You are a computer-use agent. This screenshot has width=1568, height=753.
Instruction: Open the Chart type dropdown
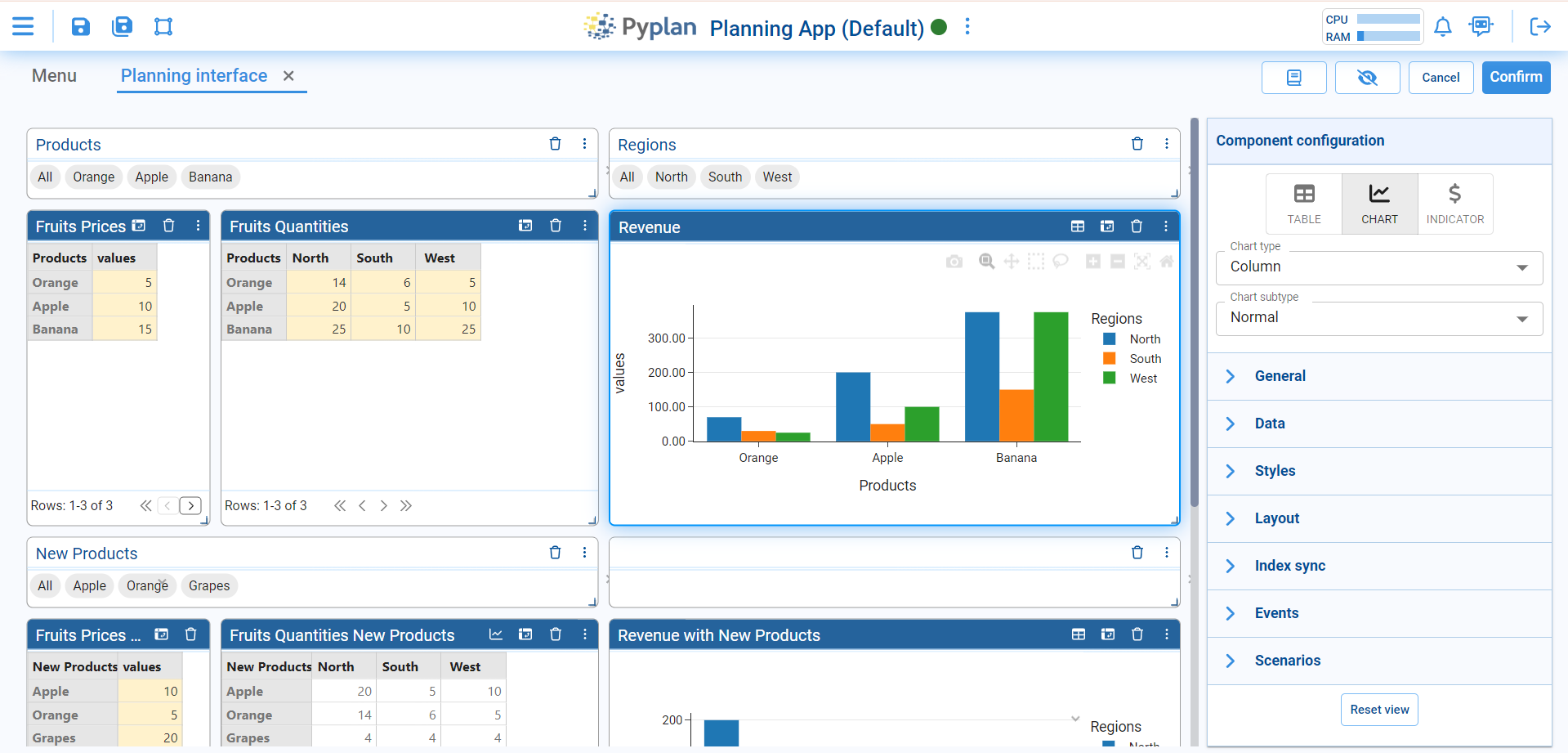[x=1378, y=267]
